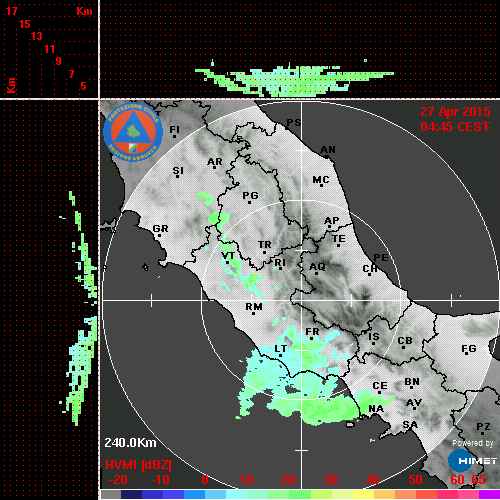Image resolution: width=500 pixels, height=500 pixels.
Task: Click the Powered by text
Action: (473, 443)
